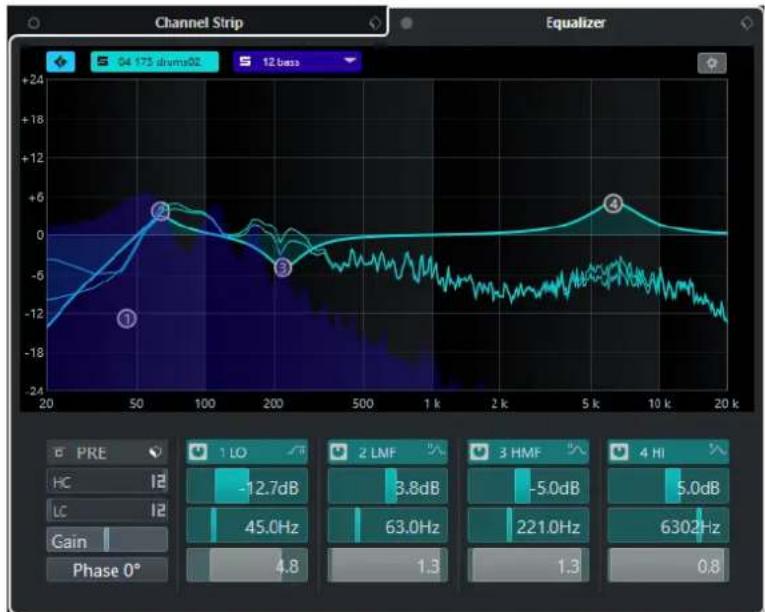The width and height of the screenshot is (765, 612).
Task: Toggle band 4 HI power button
Action: tap(619, 452)
